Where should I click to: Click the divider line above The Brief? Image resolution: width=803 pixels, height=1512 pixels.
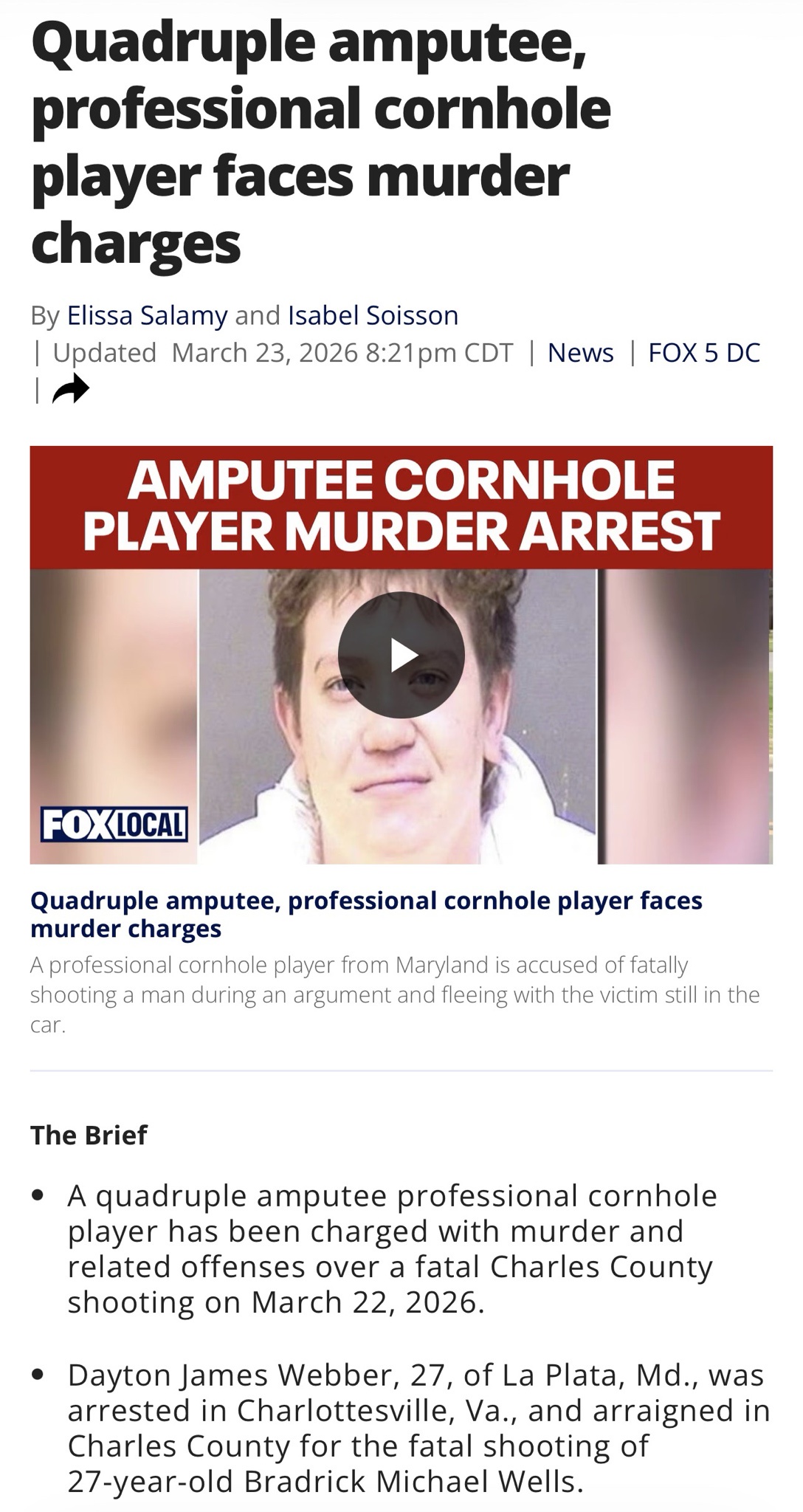coord(401,1071)
